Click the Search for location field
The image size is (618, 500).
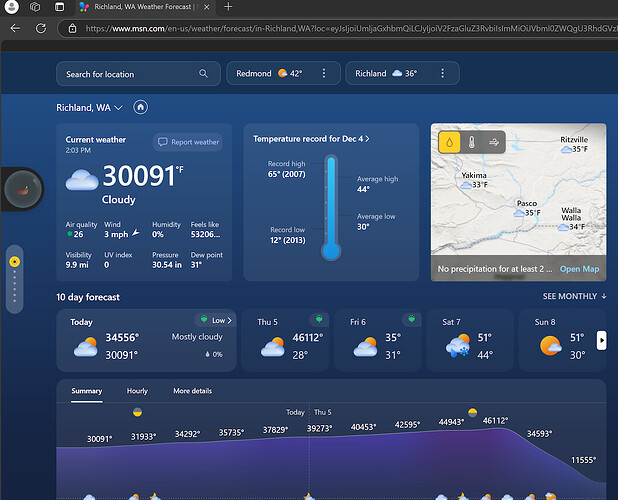click(x=138, y=74)
